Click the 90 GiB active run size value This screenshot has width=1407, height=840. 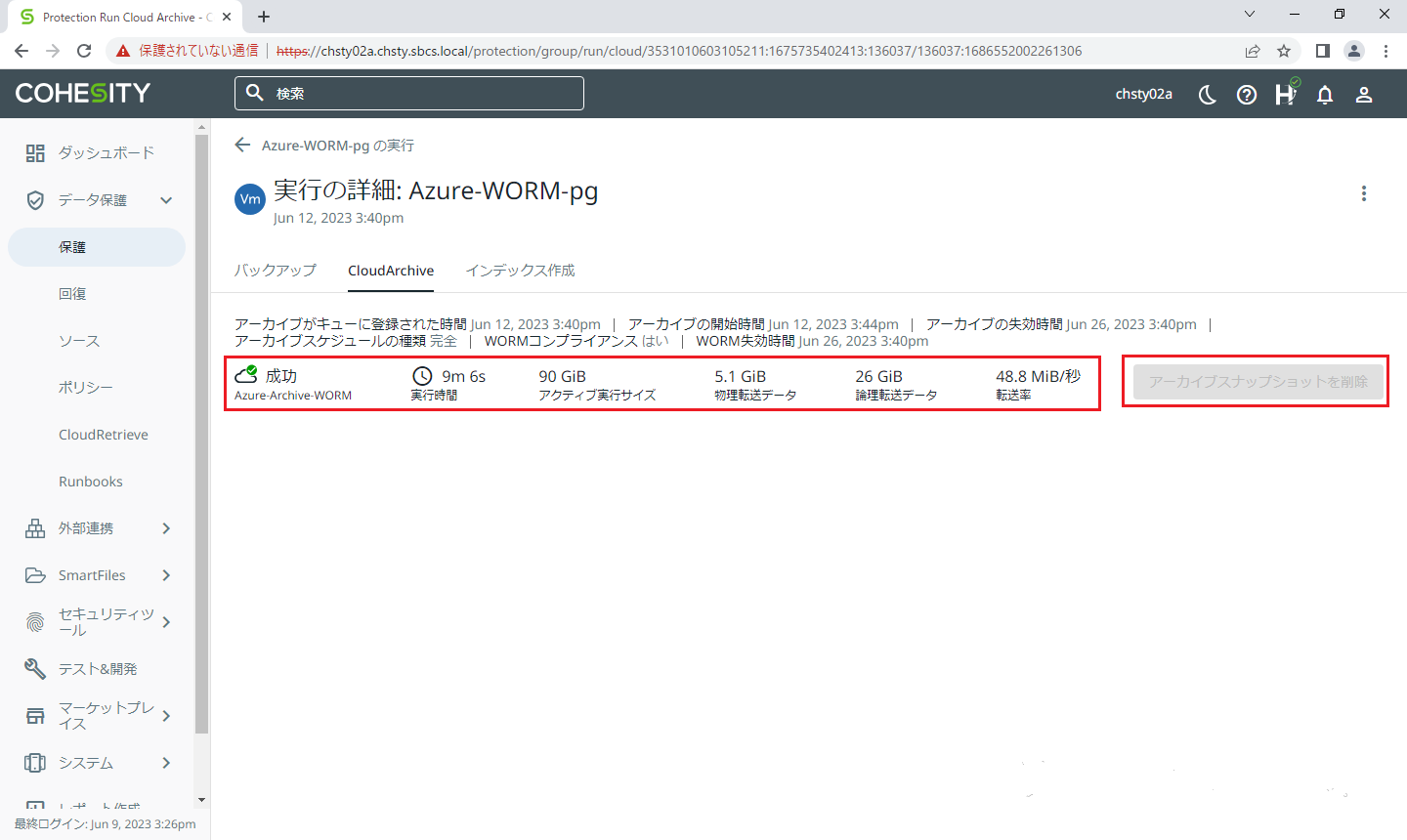(x=562, y=376)
